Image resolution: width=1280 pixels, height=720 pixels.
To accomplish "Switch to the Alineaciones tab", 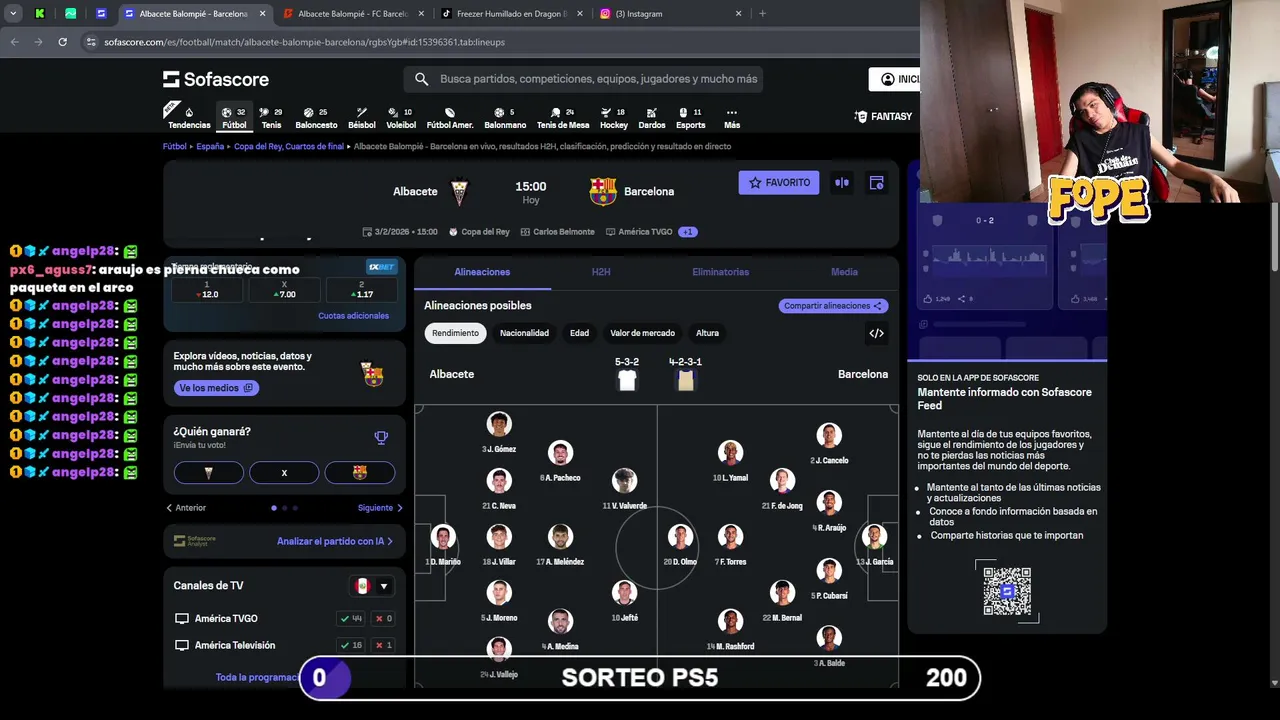I will tap(482, 272).
